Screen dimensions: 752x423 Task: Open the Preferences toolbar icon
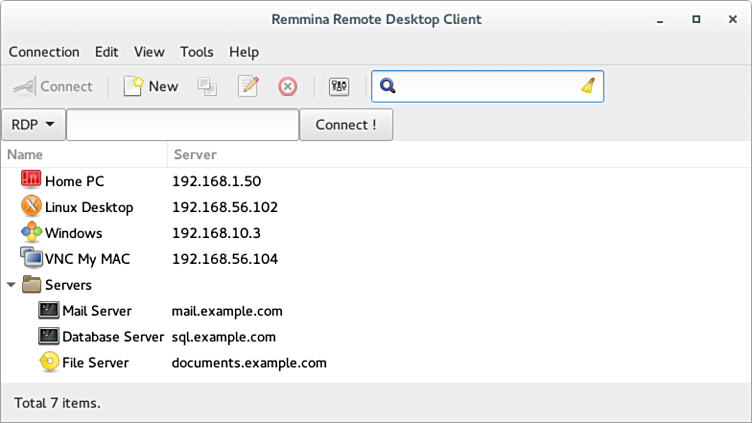pyautogui.click(x=339, y=87)
